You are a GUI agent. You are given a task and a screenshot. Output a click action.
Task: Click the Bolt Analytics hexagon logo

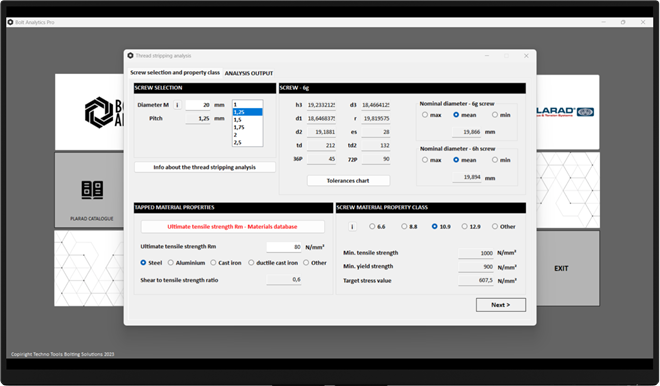(x=99, y=112)
